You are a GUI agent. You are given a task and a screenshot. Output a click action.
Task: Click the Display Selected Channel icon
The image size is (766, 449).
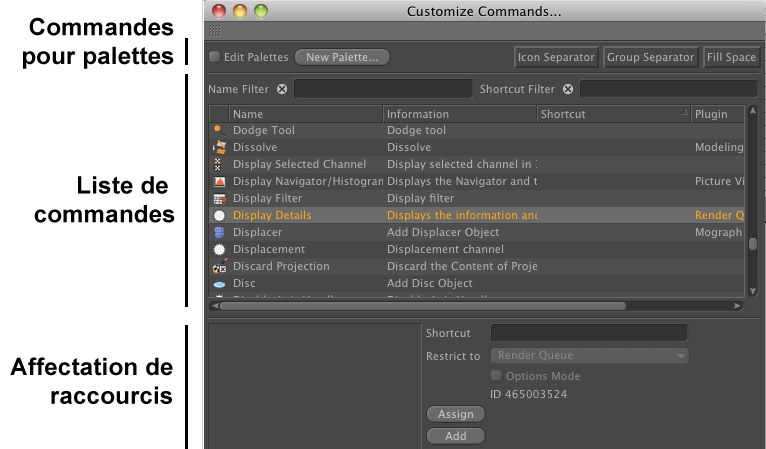pyautogui.click(x=218, y=164)
